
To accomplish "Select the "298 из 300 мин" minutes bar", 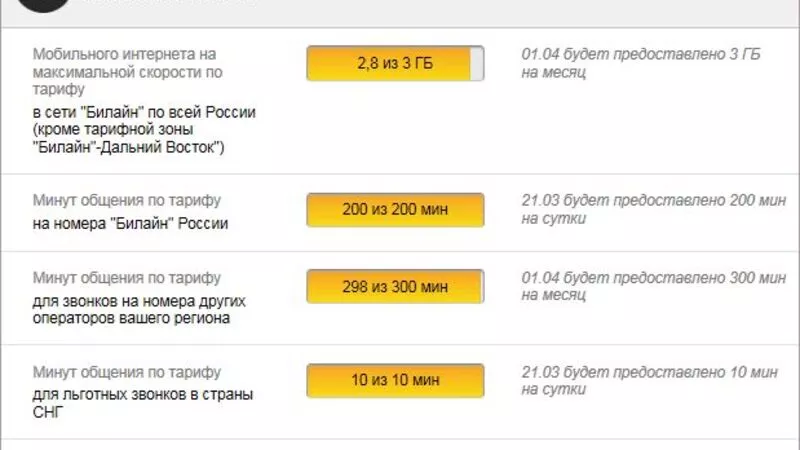I will 394,288.
